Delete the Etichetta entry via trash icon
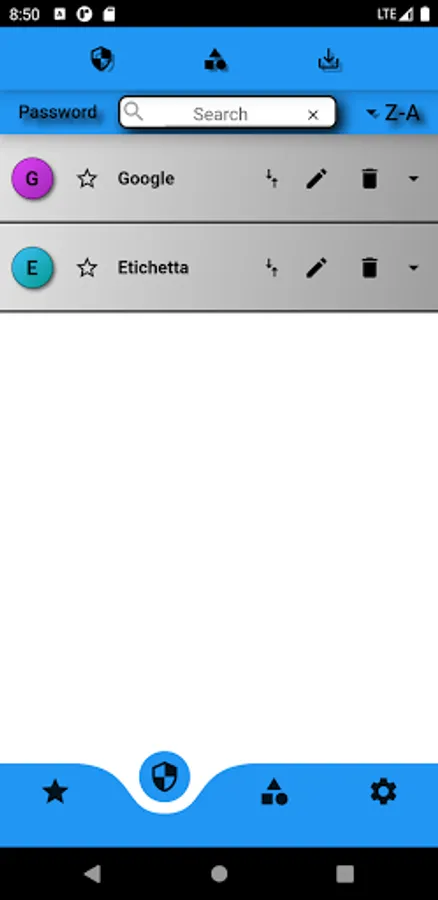The height and width of the screenshot is (900, 438). [370, 267]
